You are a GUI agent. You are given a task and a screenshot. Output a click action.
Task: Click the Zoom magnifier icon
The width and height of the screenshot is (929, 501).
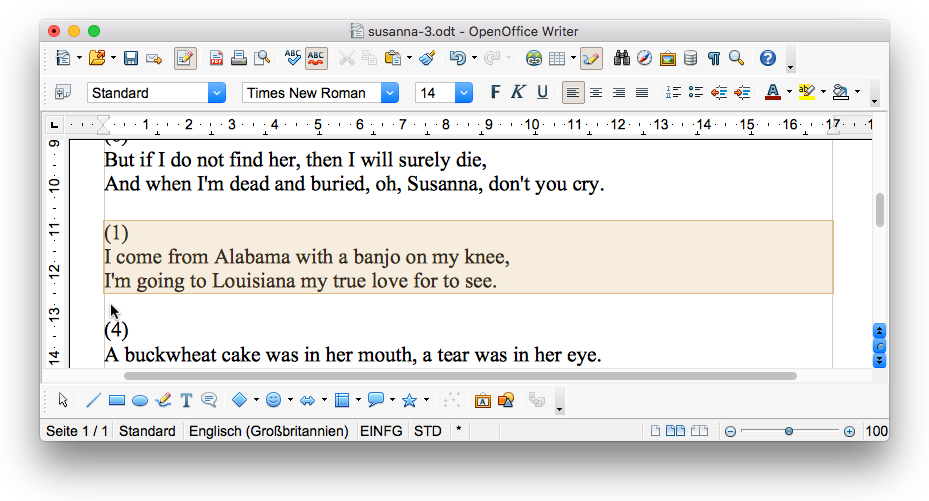coord(736,58)
